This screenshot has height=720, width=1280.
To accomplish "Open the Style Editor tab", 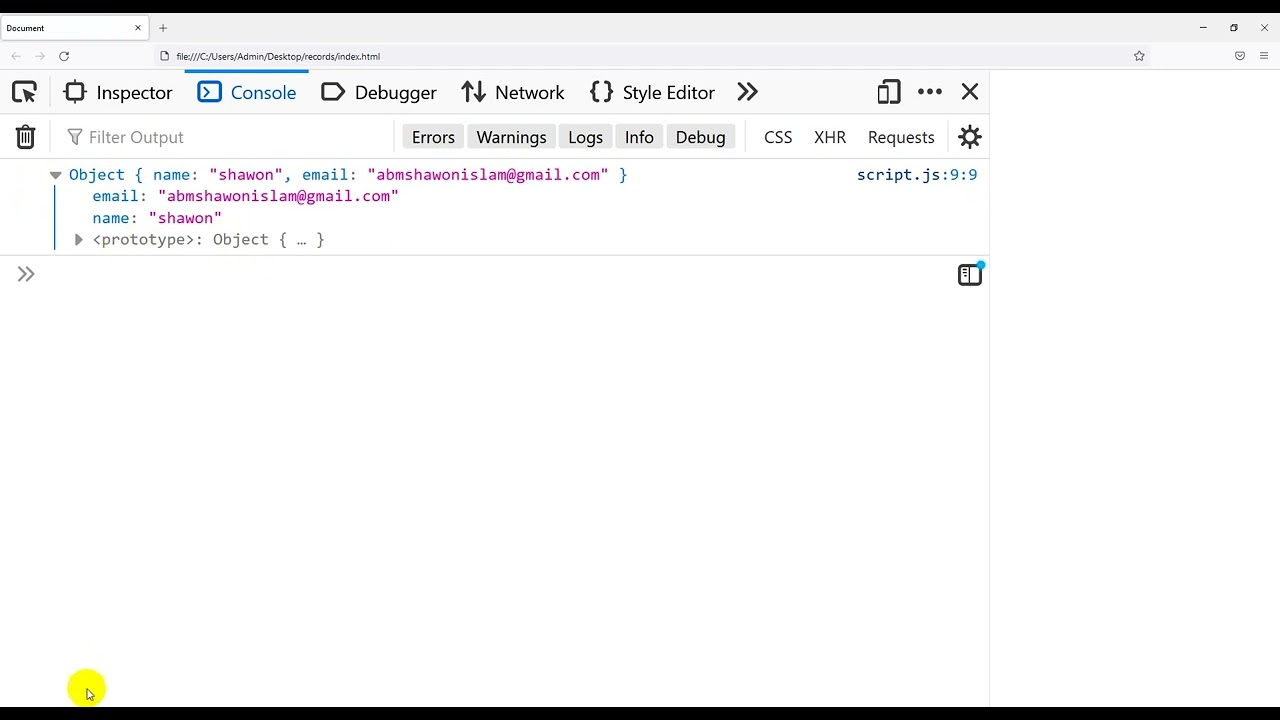I will pyautogui.click(x=653, y=92).
